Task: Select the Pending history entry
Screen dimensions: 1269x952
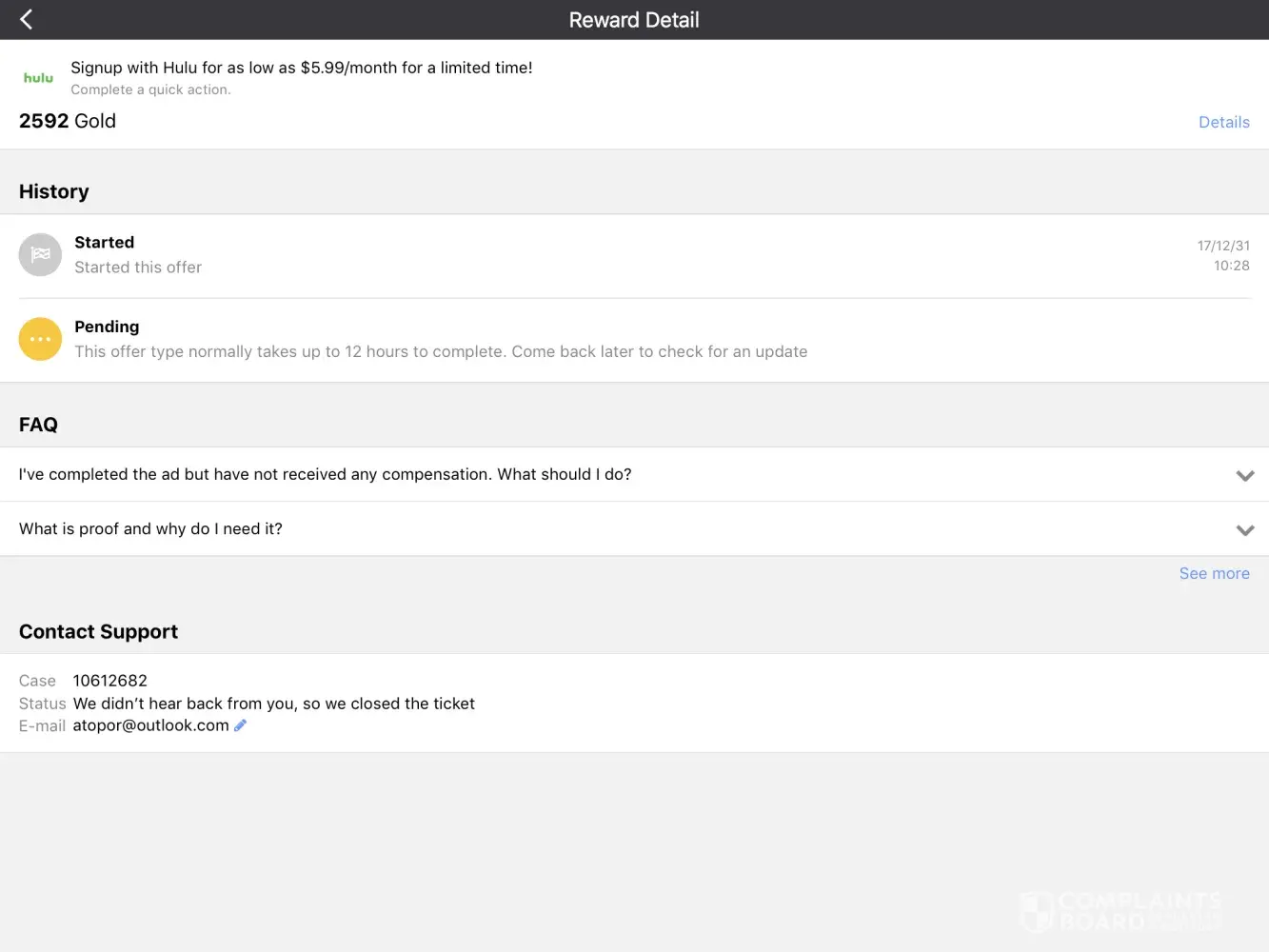Action: 440,340
